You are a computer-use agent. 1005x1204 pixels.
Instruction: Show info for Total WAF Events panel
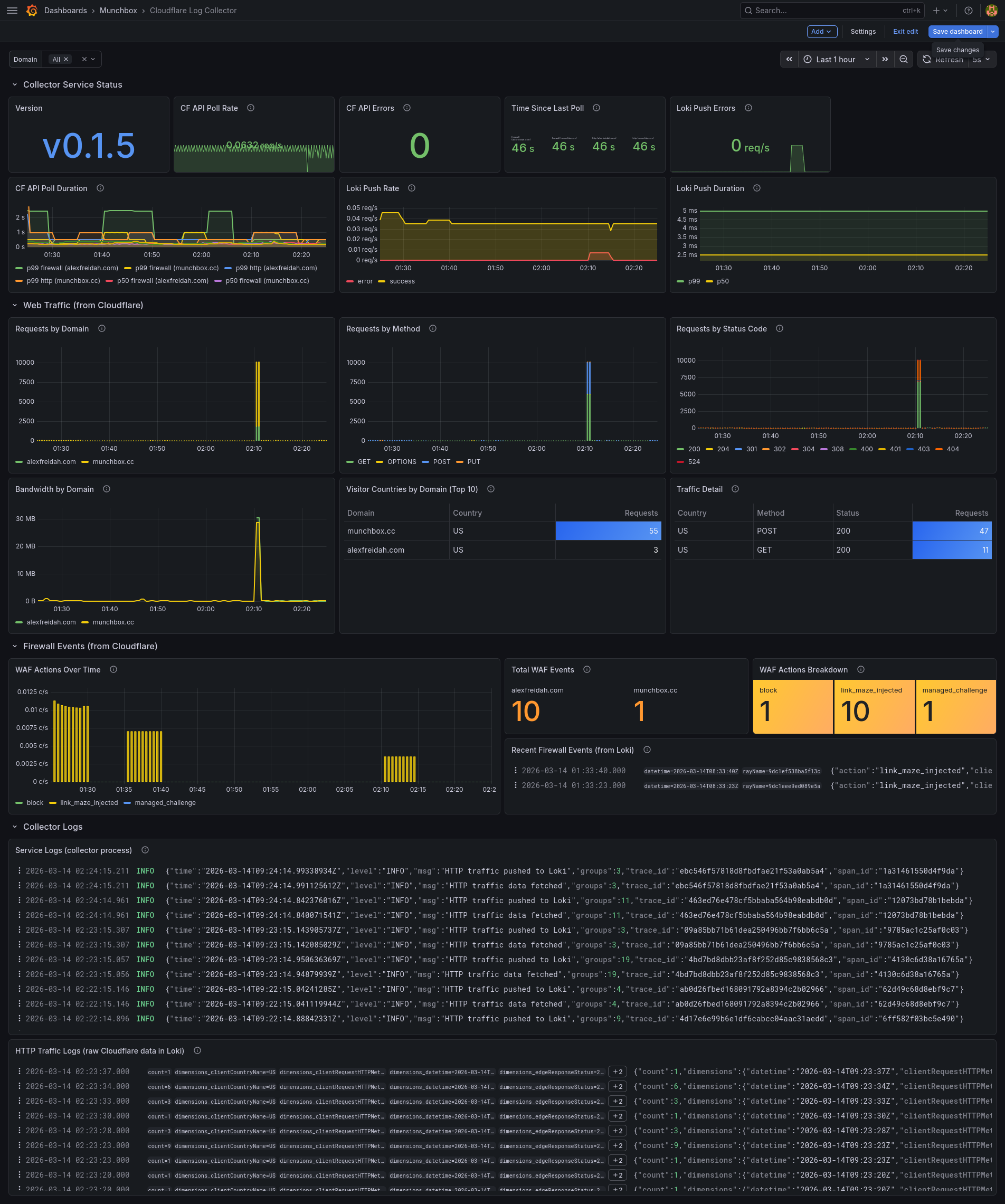tap(587, 670)
